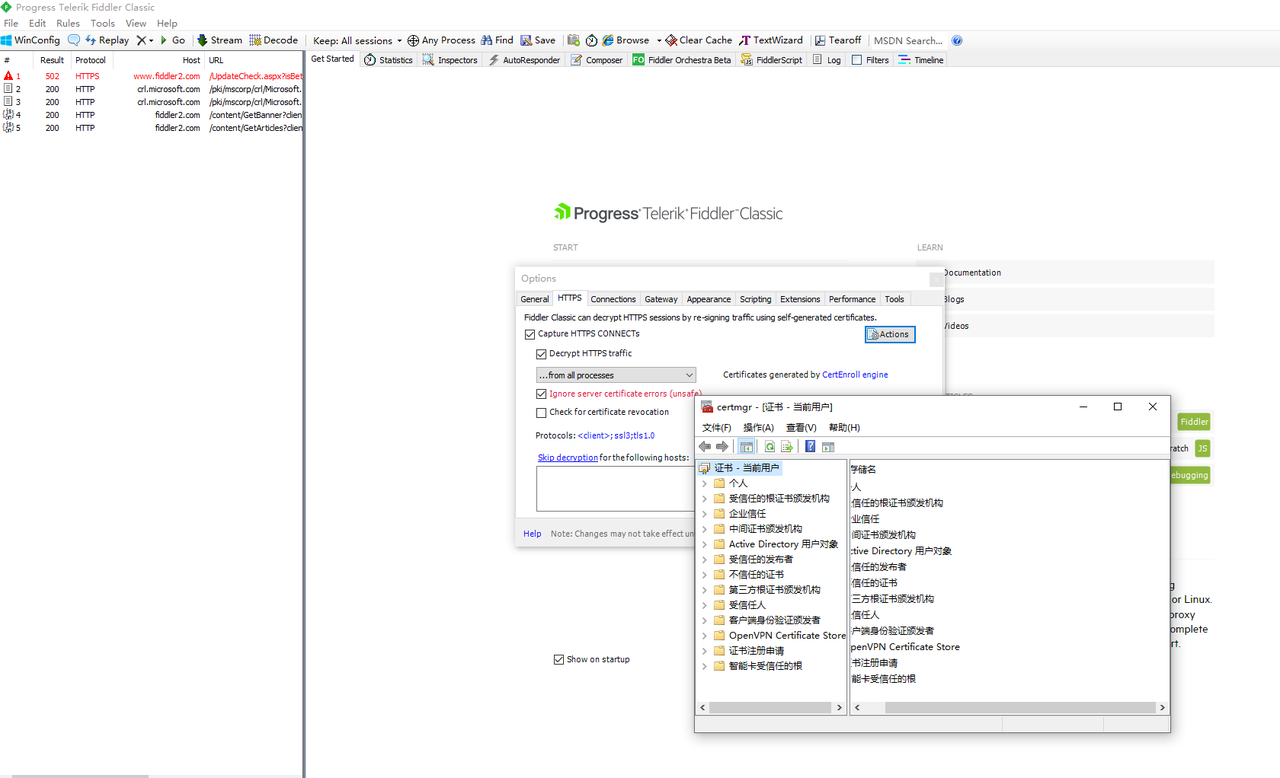The height and width of the screenshot is (778, 1280).
Task: Select session 1 with 502 error
Action: [152, 76]
